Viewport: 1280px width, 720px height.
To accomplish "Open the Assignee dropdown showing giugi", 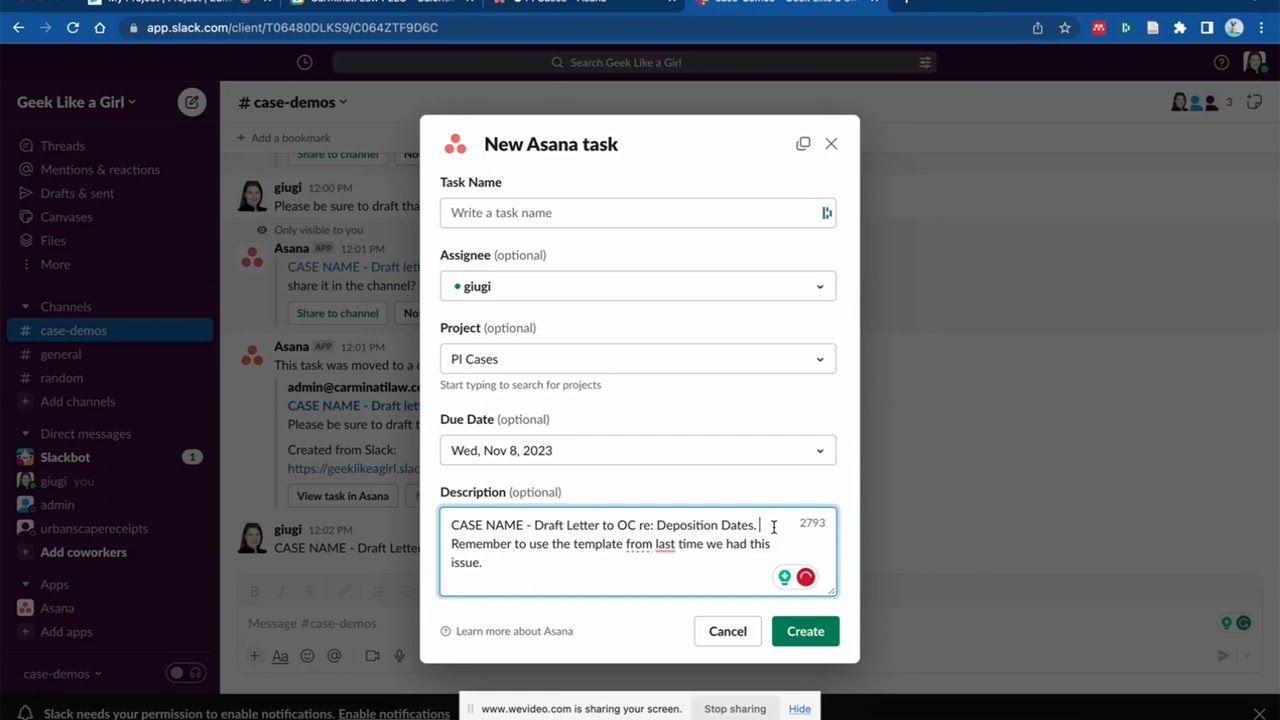I will tap(638, 286).
